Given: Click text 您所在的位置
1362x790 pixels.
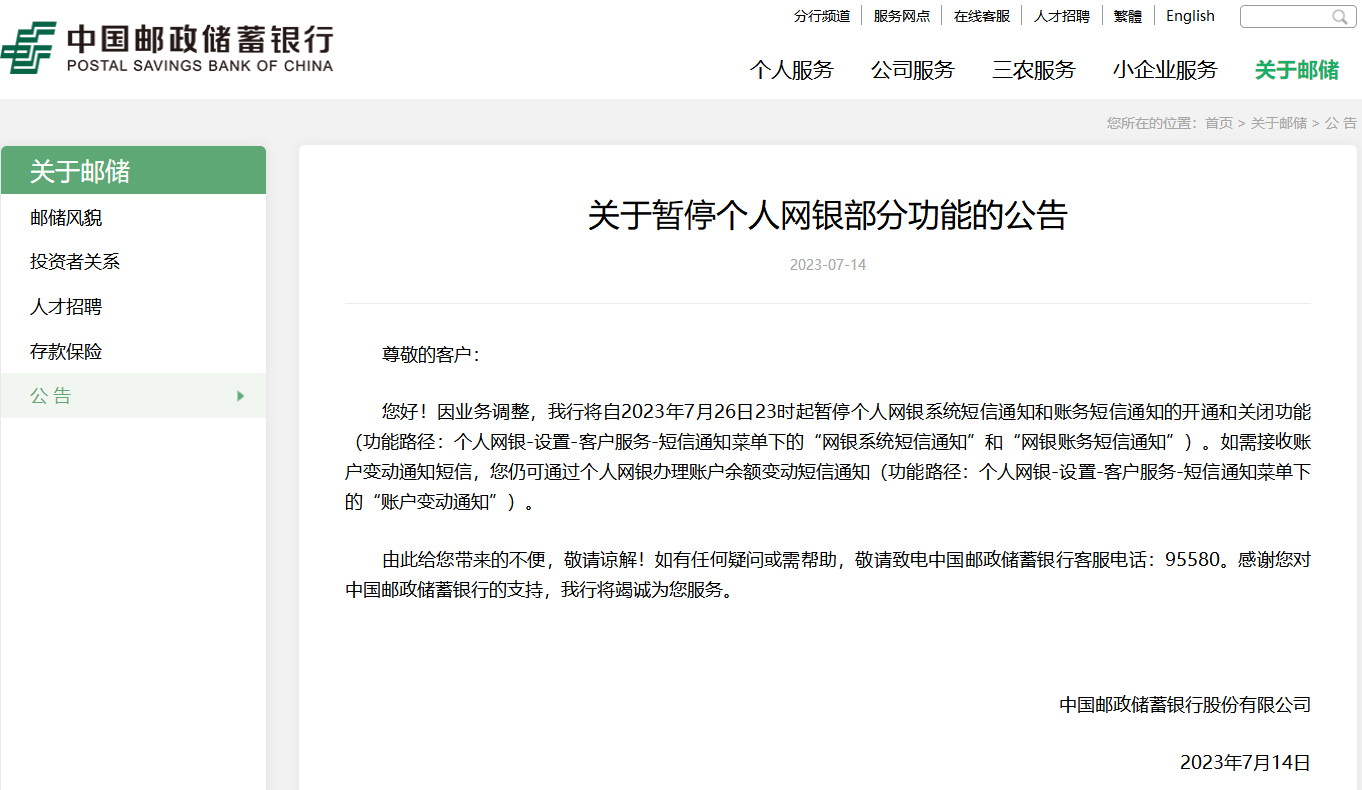Looking at the screenshot, I should point(1150,123).
